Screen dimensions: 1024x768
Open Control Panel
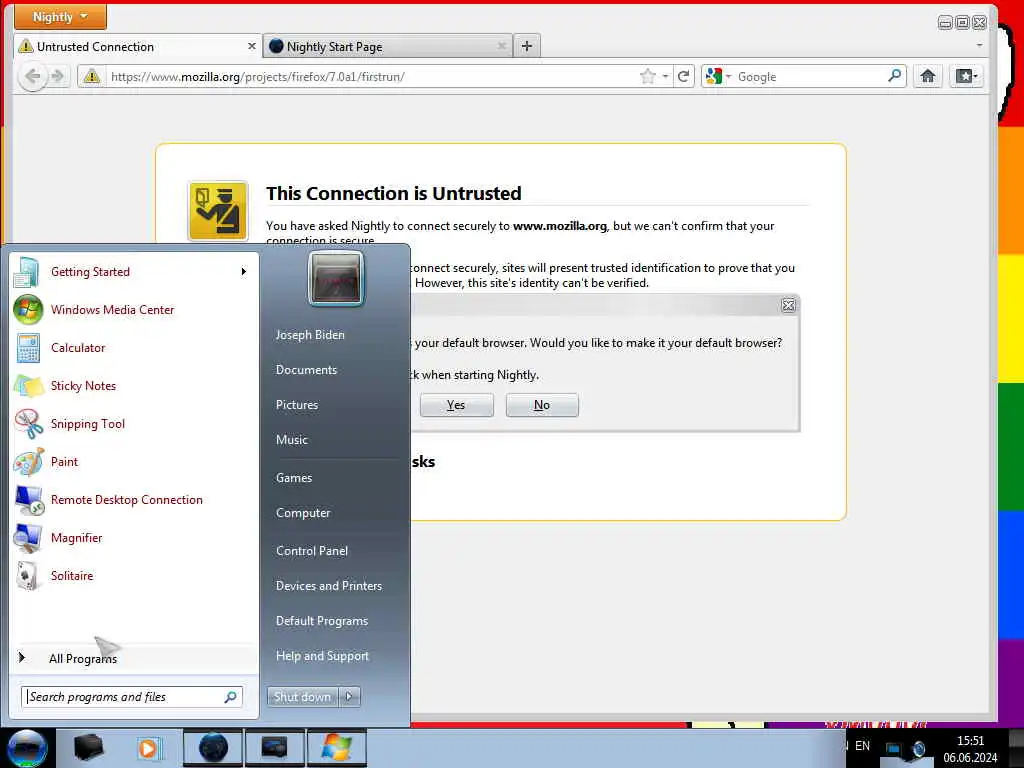click(x=312, y=551)
